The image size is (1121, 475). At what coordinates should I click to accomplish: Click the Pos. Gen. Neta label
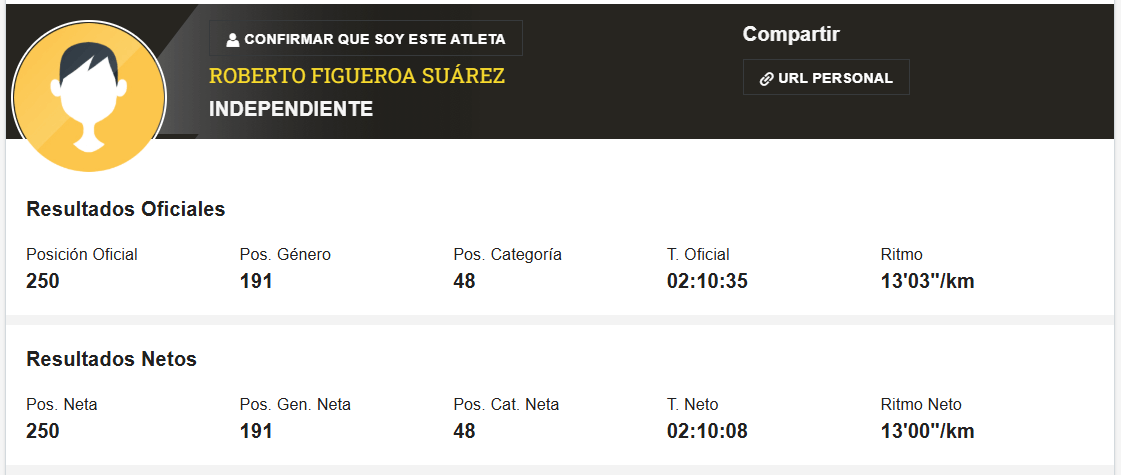(295, 405)
